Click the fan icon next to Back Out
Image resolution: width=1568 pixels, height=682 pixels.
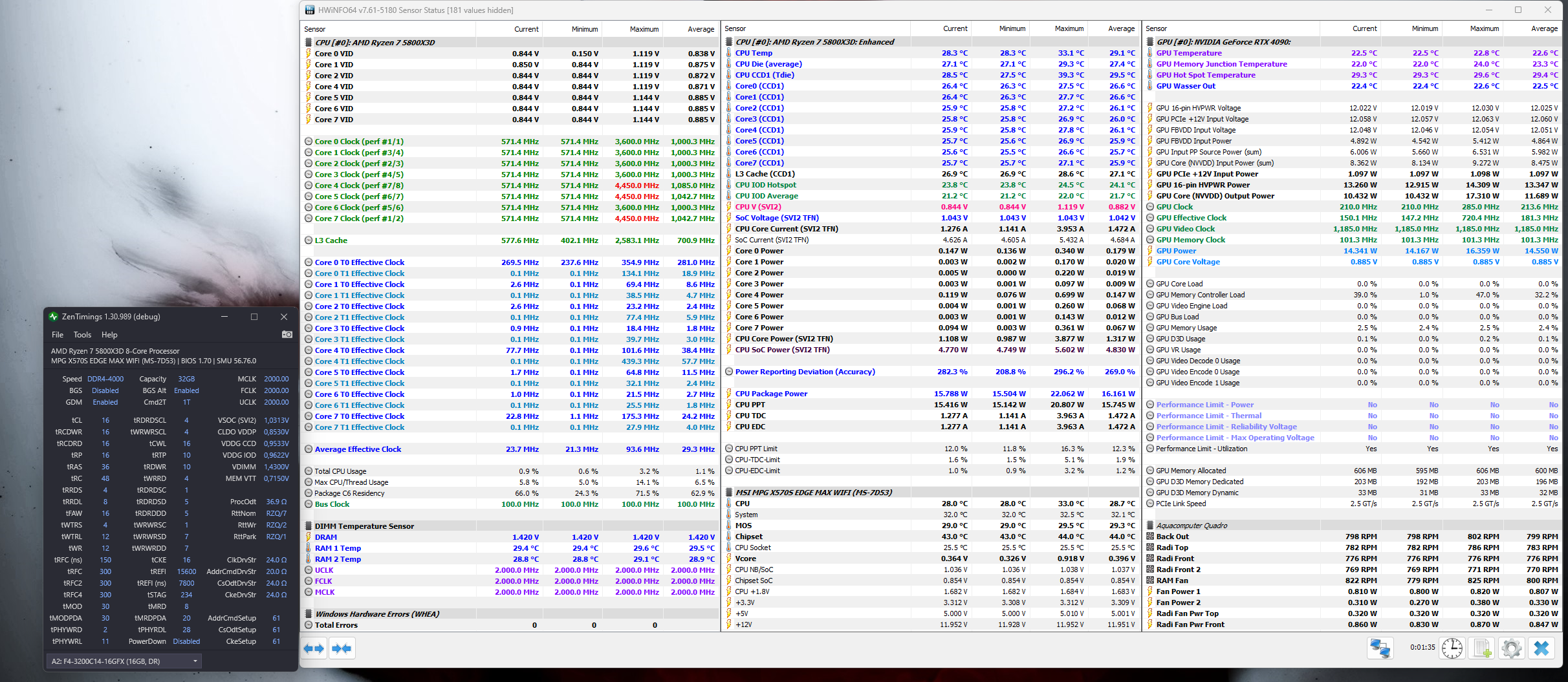[1150, 537]
